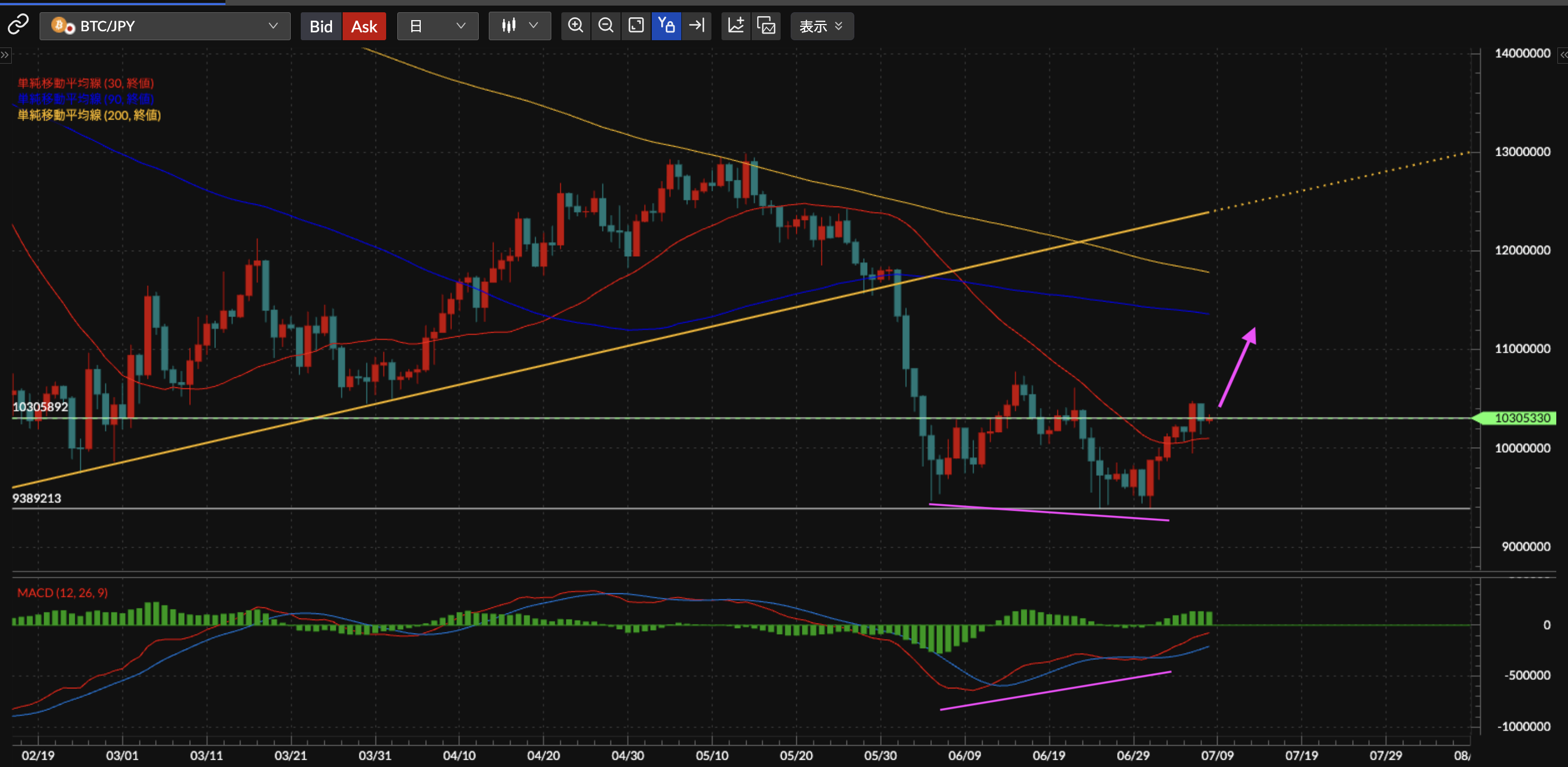Expand the left side panel arrows
This screenshot has height=767, width=1568.
pyautogui.click(x=5, y=55)
